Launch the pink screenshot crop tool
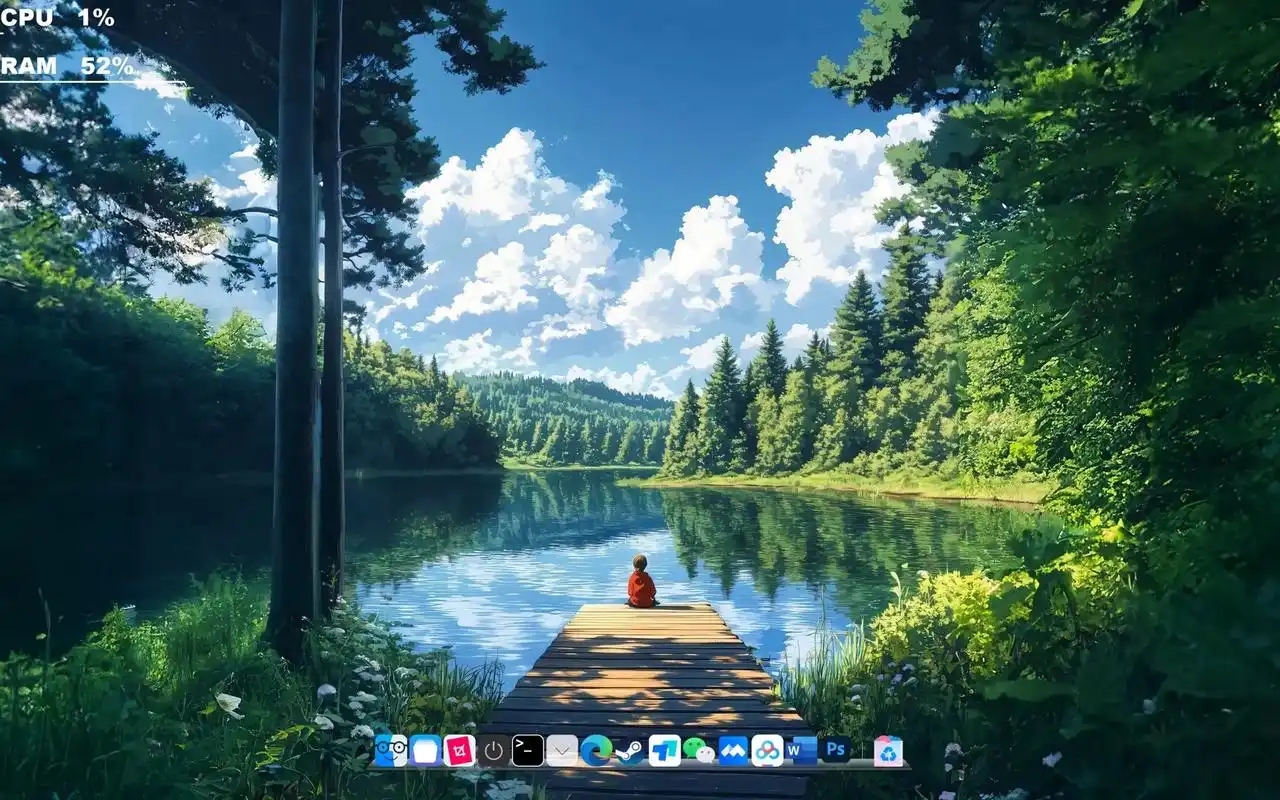 click(x=459, y=750)
